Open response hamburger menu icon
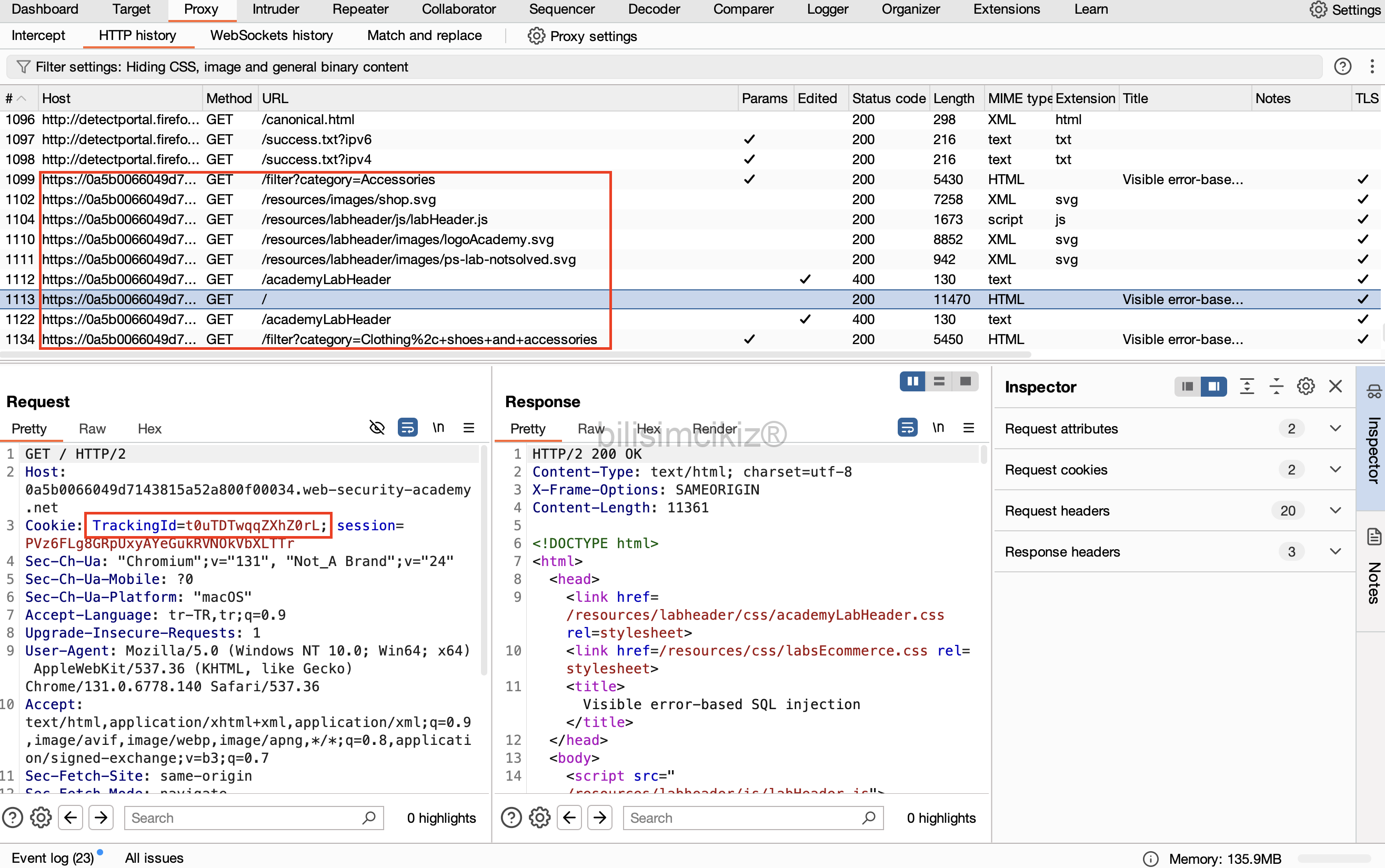The height and width of the screenshot is (868, 1385). click(969, 428)
